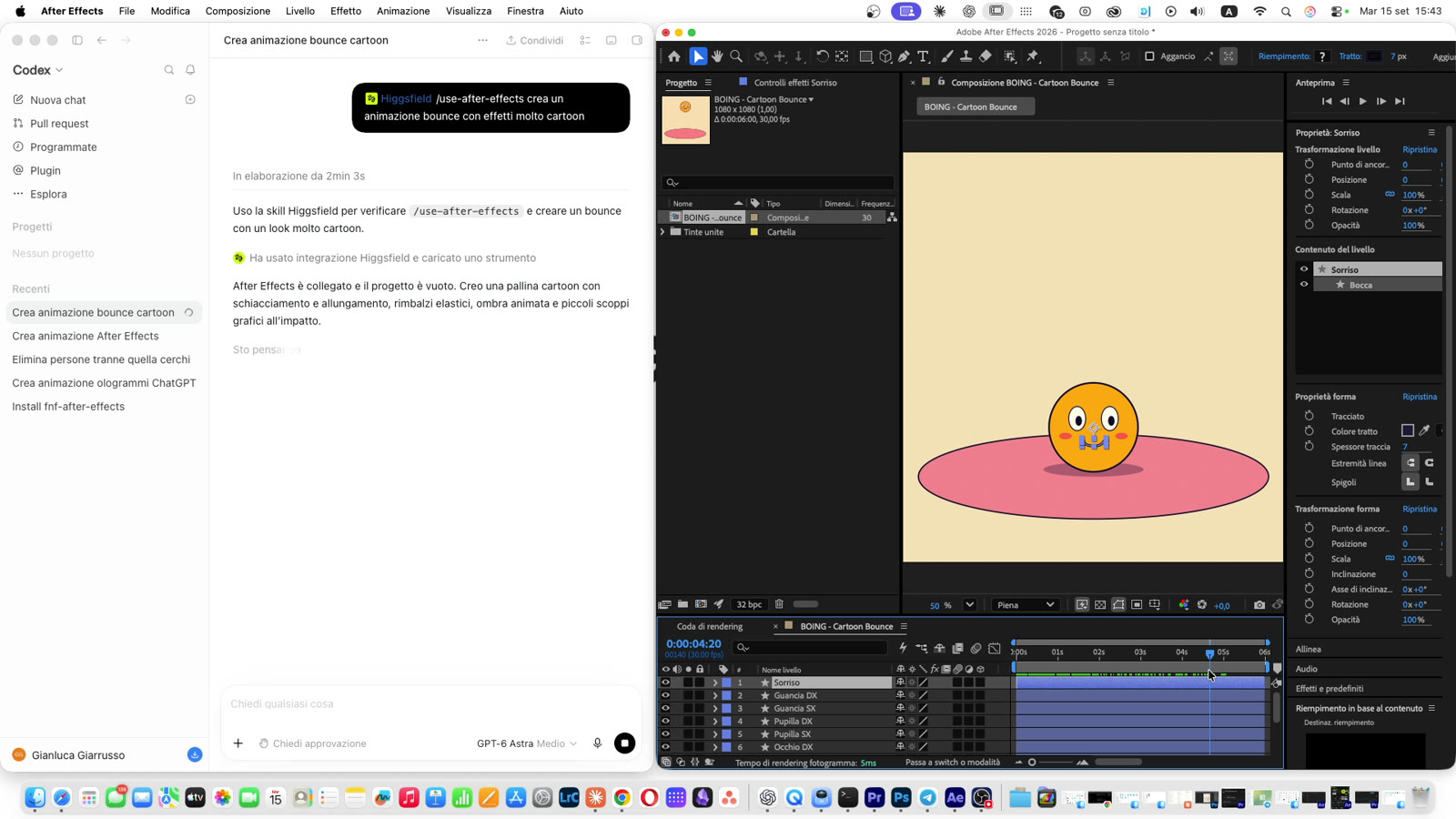This screenshot has width=1456, height=819.
Task: Delete selected project item with trash icon
Action: 779,604
